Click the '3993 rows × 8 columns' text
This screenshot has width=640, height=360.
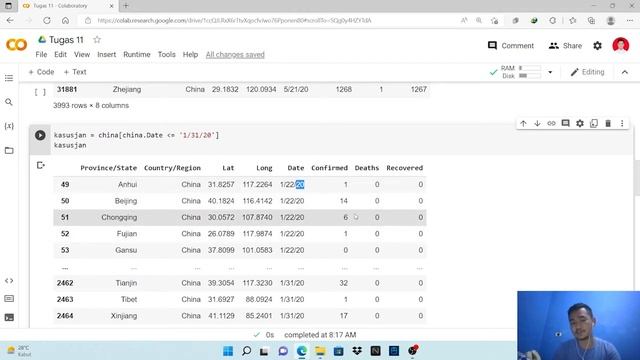pyautogui.click(x=91, y=105)
